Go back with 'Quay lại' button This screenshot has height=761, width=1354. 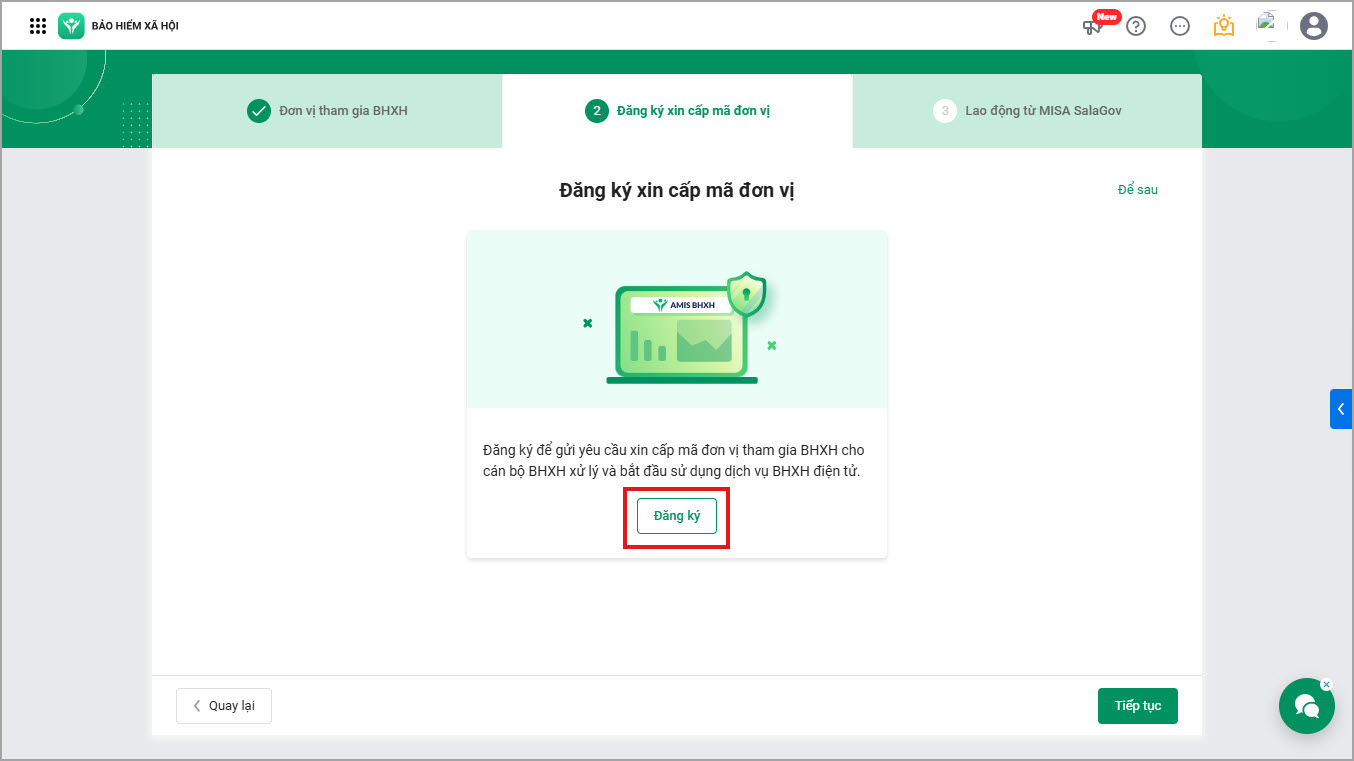(224, 706)
